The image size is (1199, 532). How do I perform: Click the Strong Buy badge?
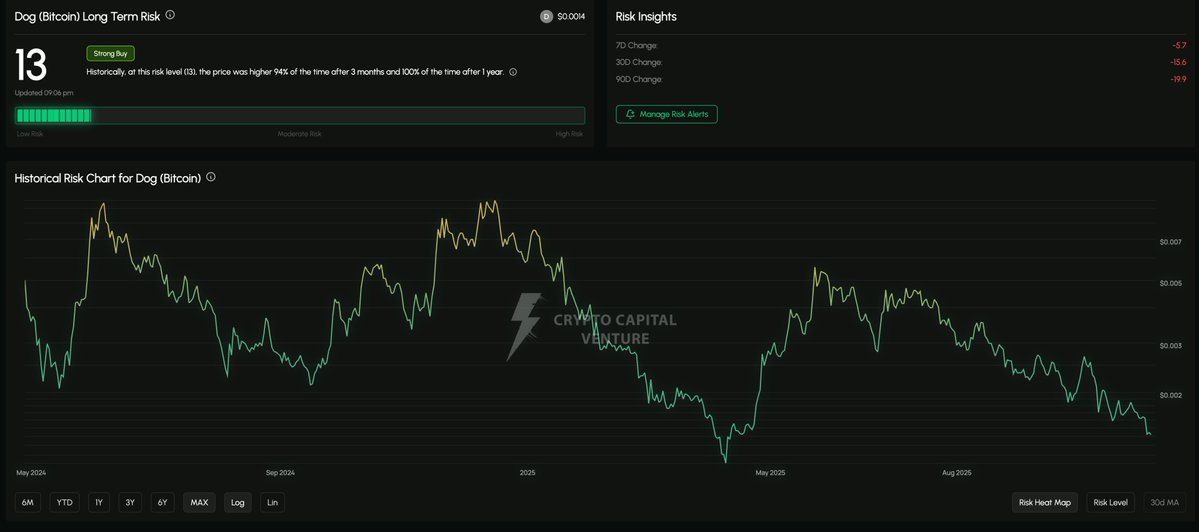click(x=110, y=53)
